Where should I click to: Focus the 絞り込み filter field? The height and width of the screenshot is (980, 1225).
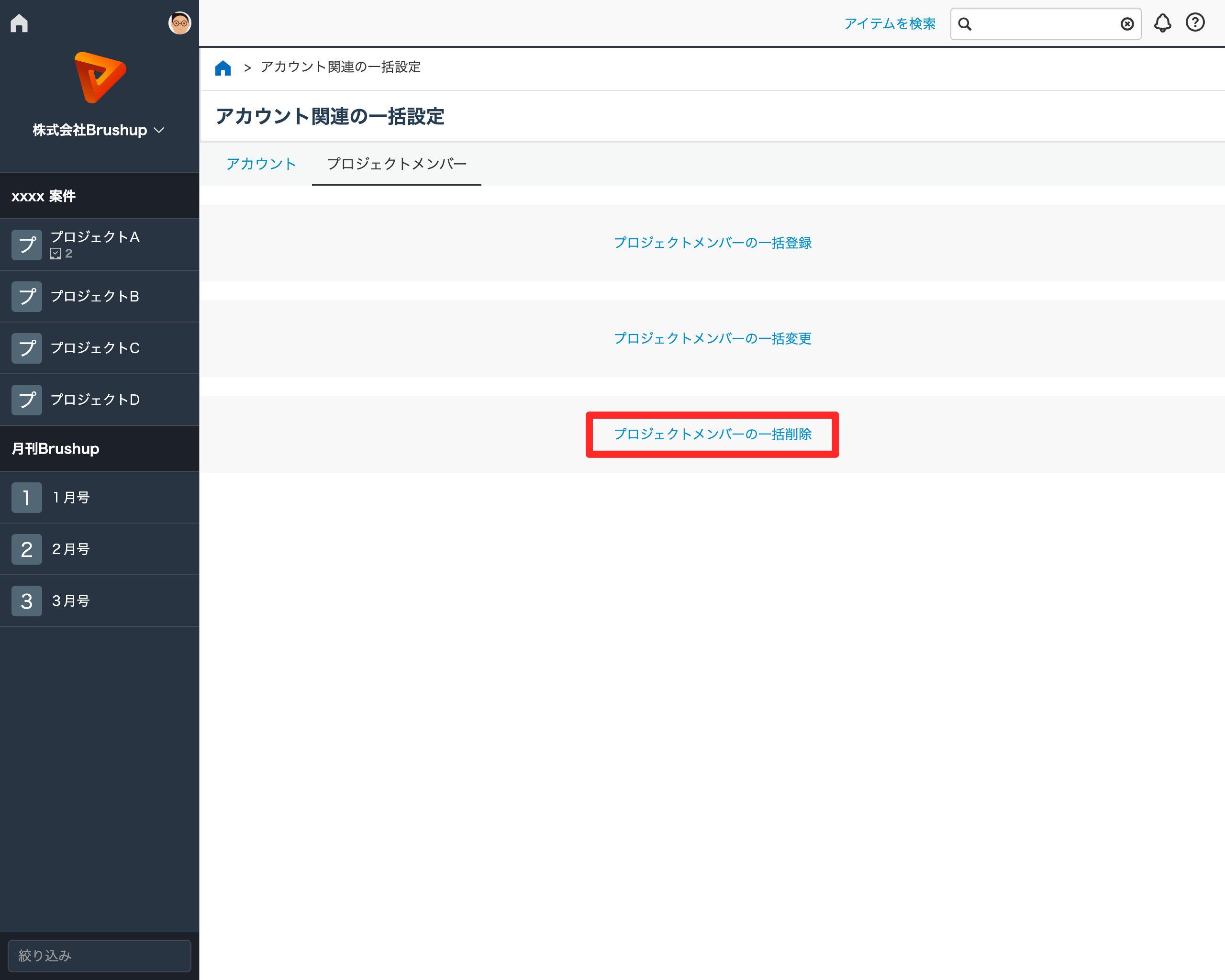coord(100,956)
